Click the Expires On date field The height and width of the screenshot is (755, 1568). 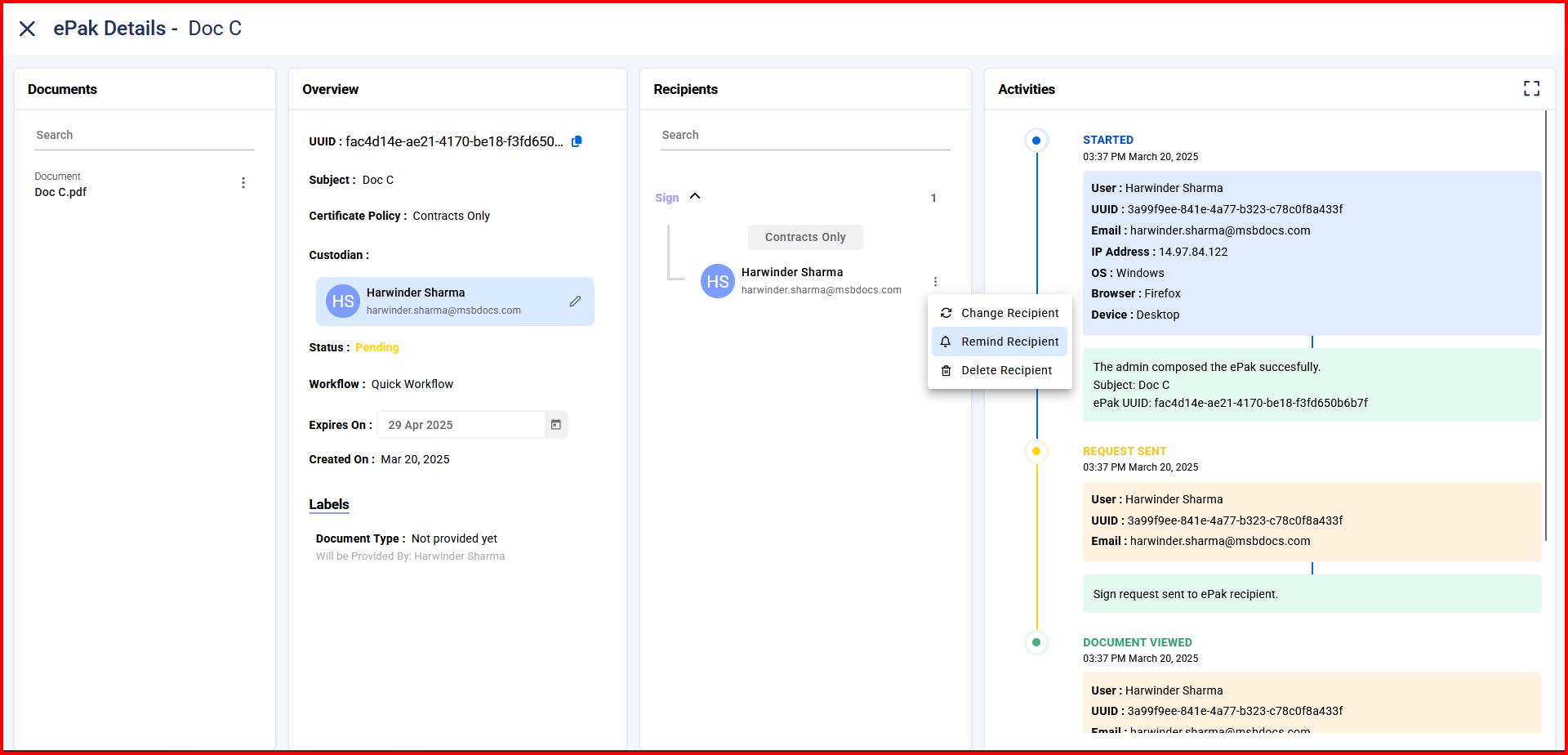point(461,425)
